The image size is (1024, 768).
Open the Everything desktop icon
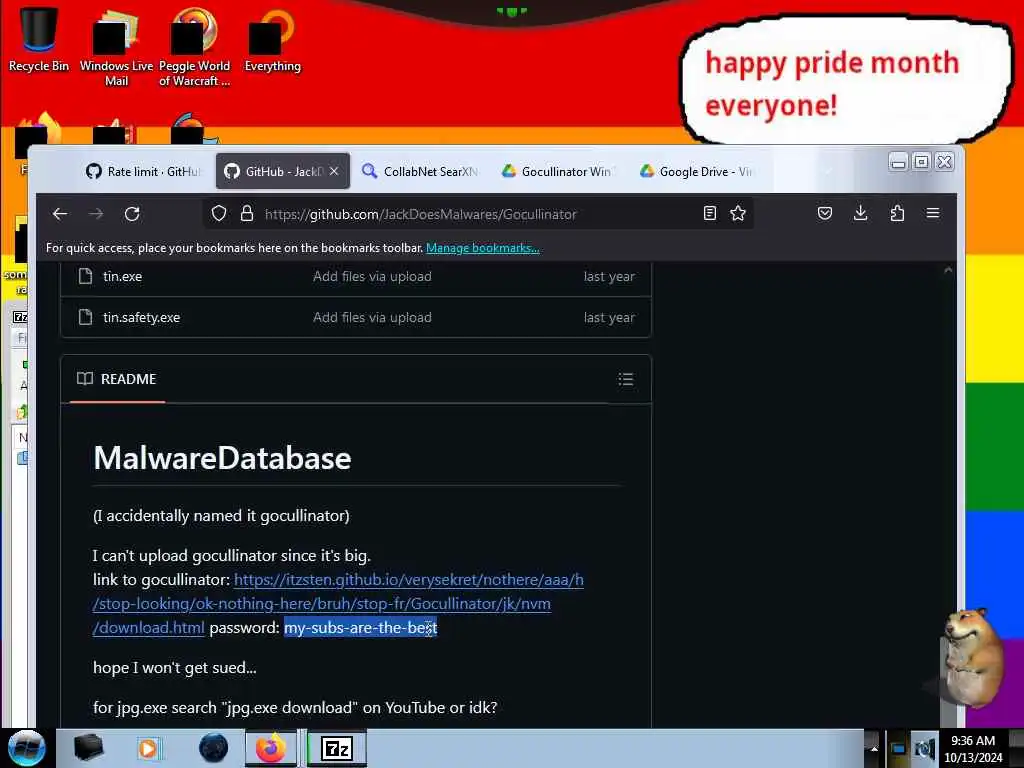[x=272, y=40]
